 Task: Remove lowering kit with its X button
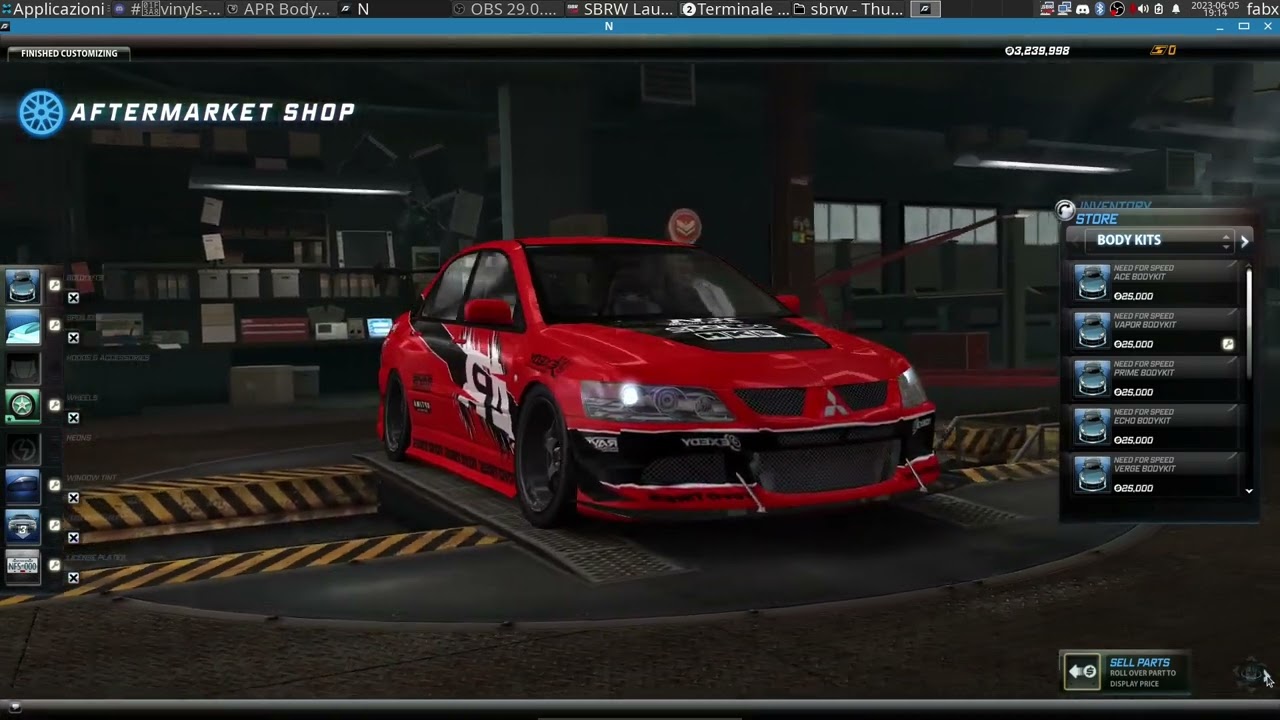tap(73, 538)
